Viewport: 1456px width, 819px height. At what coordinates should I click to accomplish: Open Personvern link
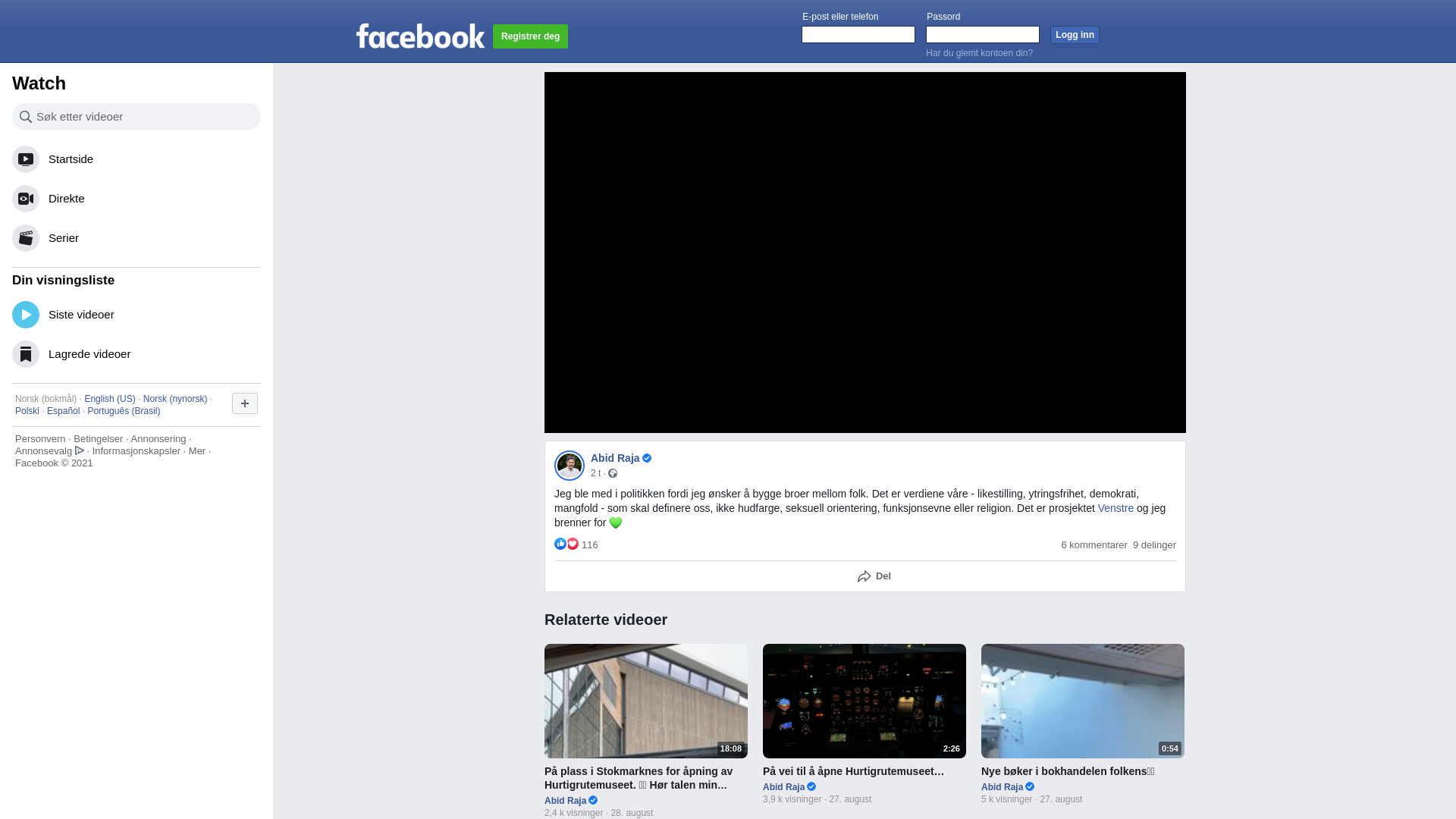[40, 439]
